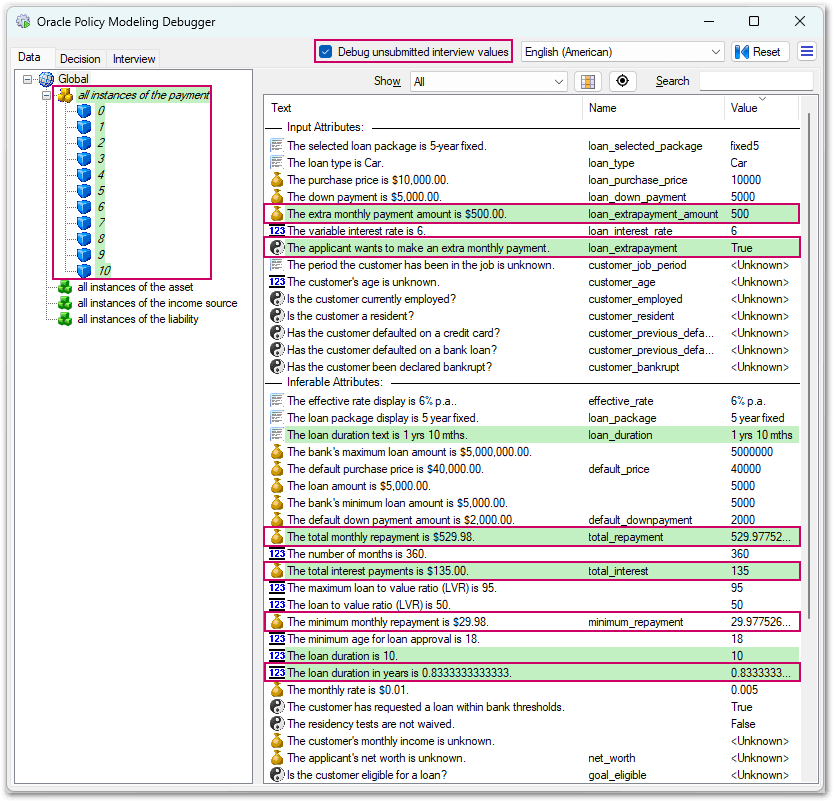Select all instances of the income source
Viewport: 834px width, 802px height.
point(157,303)
